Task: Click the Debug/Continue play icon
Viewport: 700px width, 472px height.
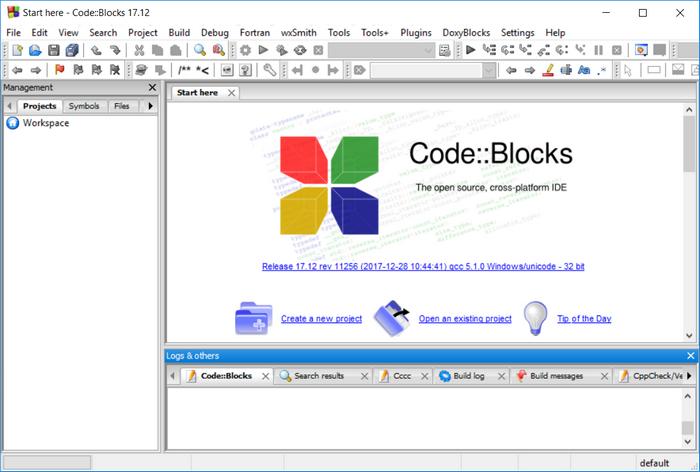Action: 471,50
